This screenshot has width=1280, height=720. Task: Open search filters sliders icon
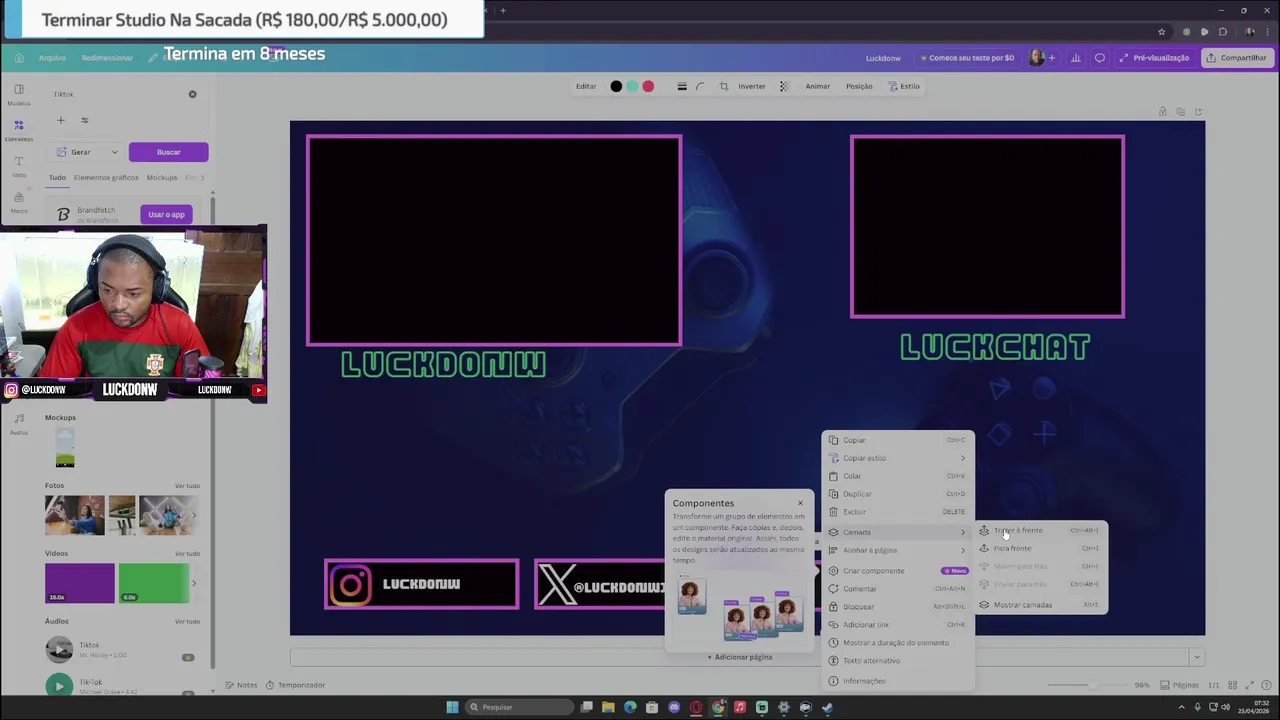[x=85, y=120]
